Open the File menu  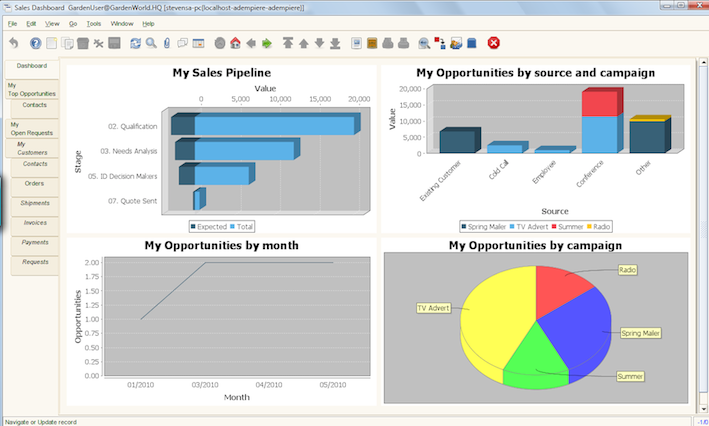point(12,22)
